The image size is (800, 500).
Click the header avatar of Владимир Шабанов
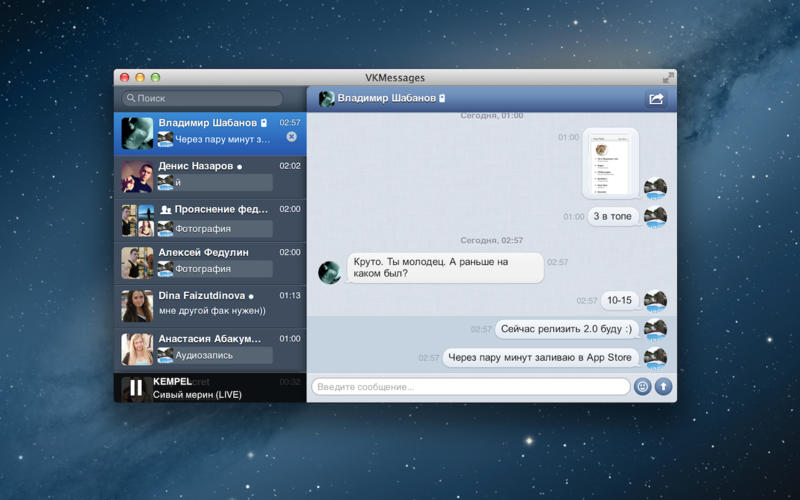pyautogui.click(x=327, y=98)
